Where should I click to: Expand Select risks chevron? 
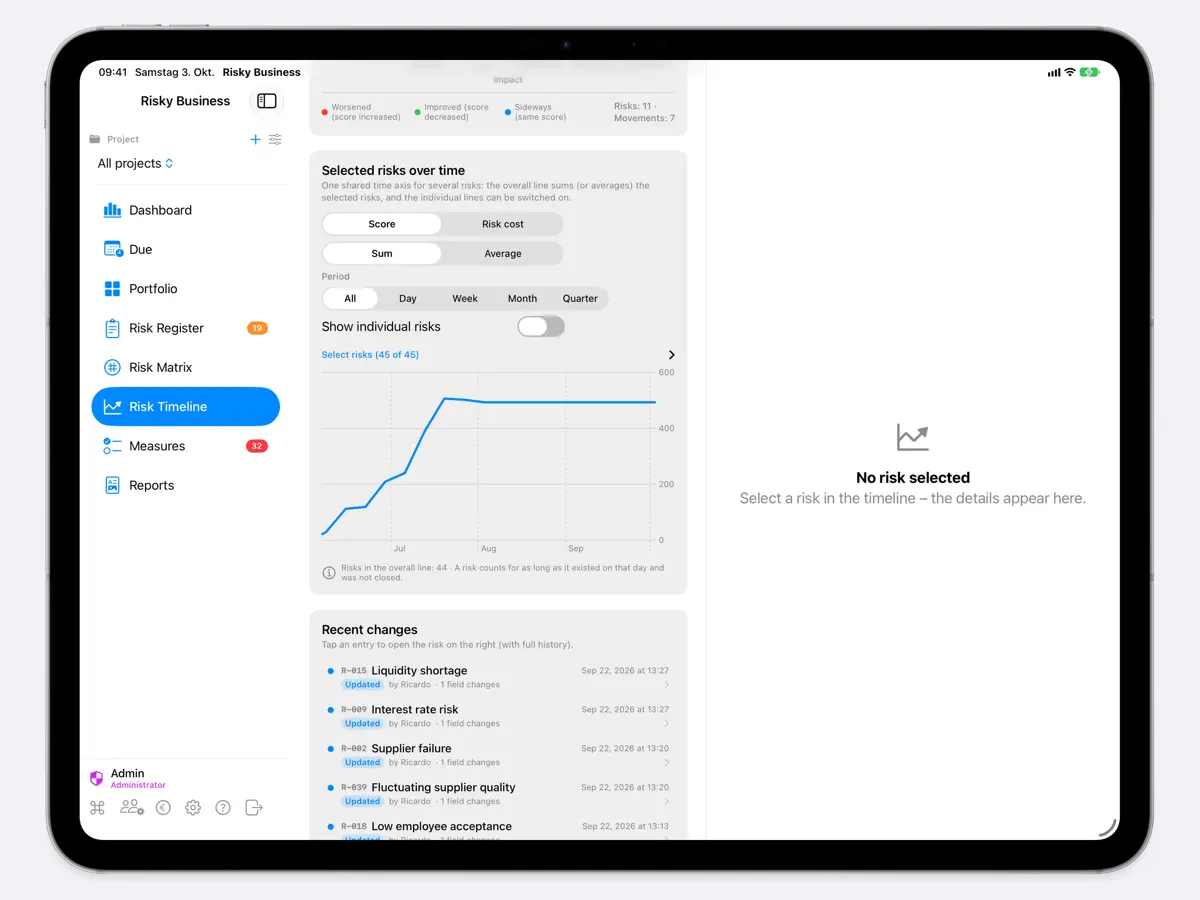pyautogui.click(x=671, y=355)
